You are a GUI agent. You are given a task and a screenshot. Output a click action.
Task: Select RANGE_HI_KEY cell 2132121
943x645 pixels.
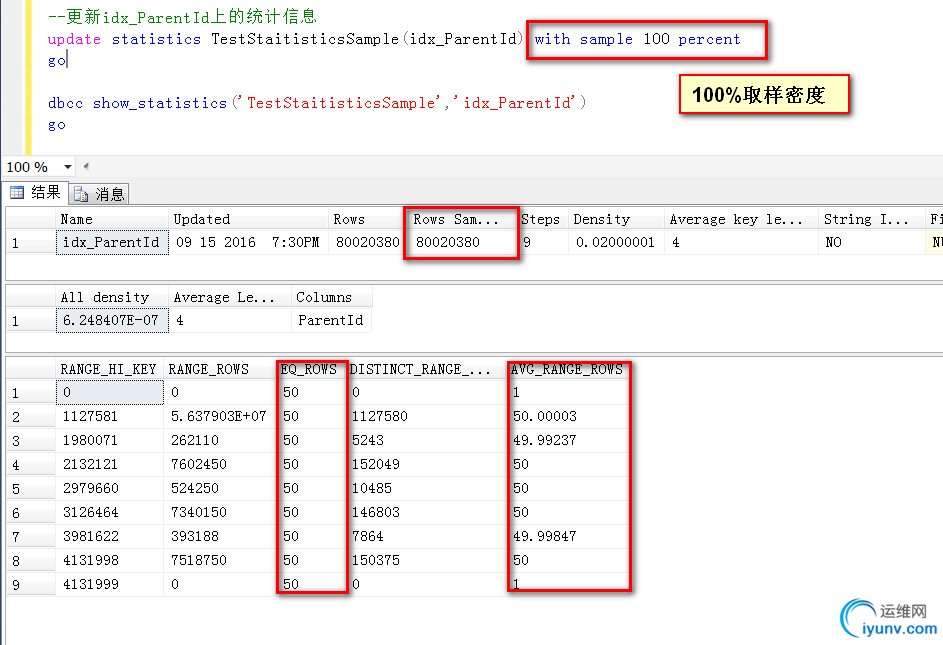click(x=109, y=464)
